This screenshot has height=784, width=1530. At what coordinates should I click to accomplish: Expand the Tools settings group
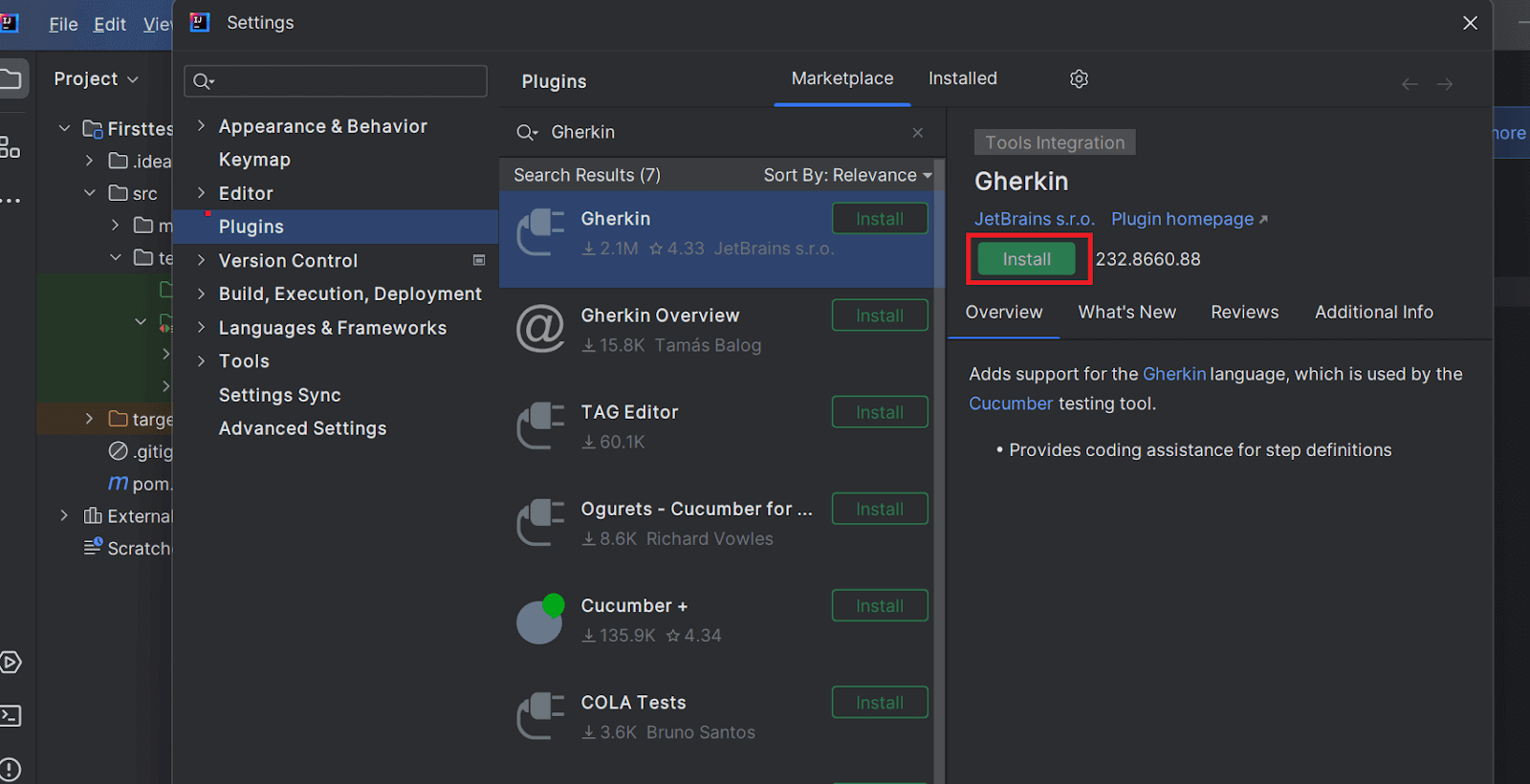[201, 360]
